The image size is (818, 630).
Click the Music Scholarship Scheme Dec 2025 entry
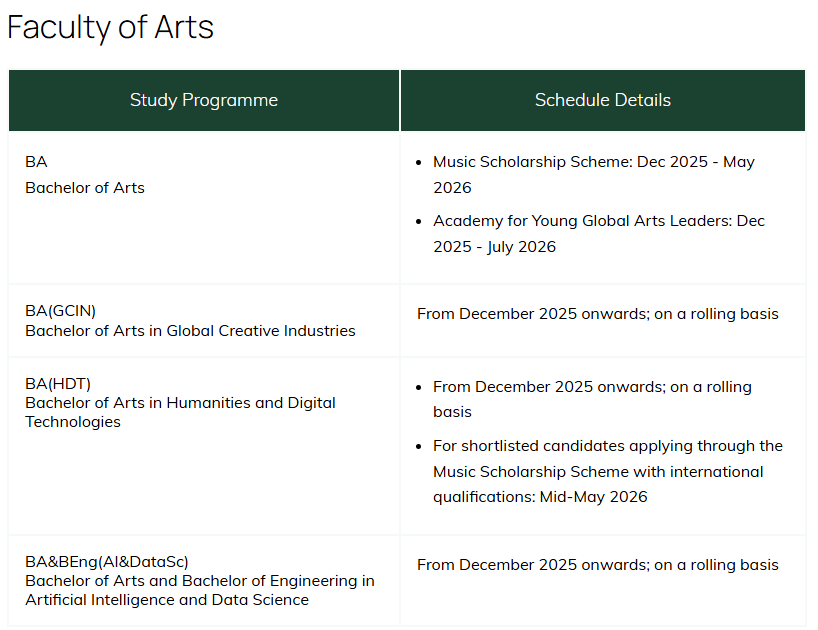tap(593, 174)
